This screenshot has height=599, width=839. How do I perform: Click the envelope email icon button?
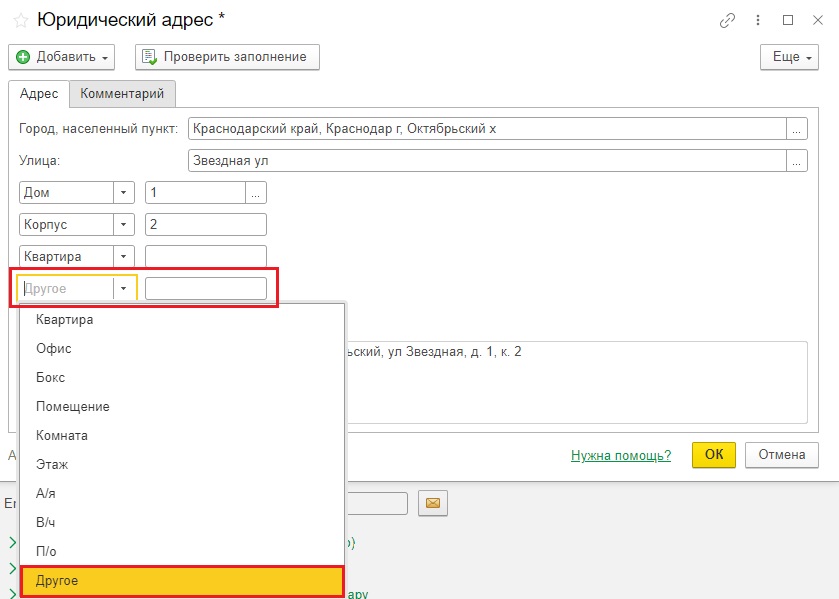432,503
